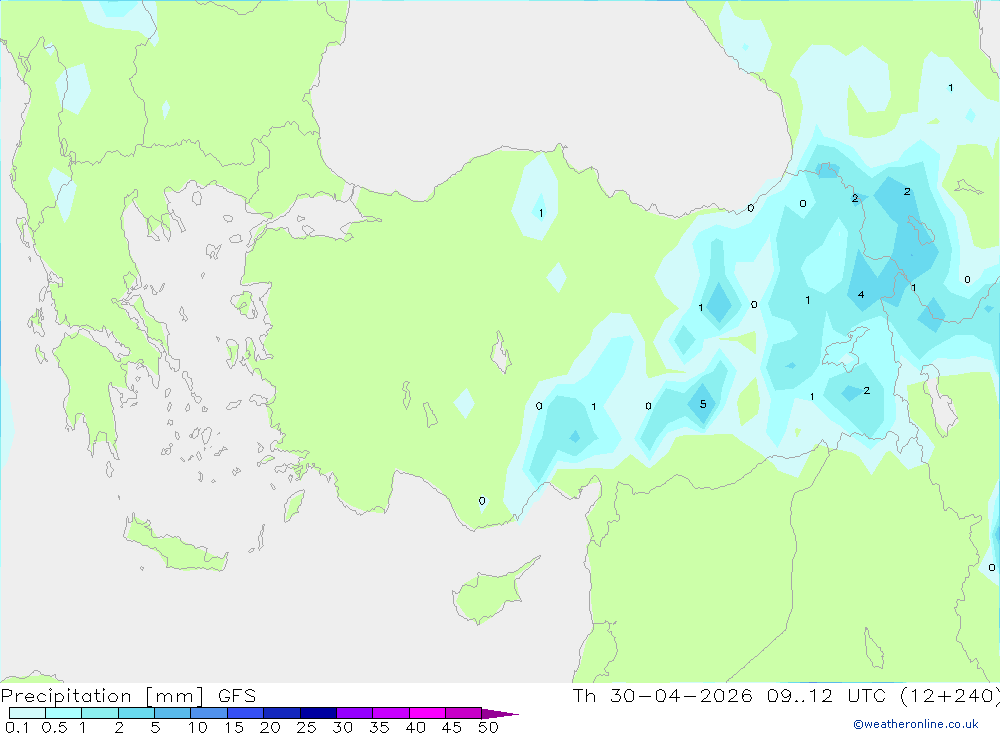Click the "0.1" legend label
Image resolution: width=1000 pixels, height=733 pixels.
click(17, 727)
